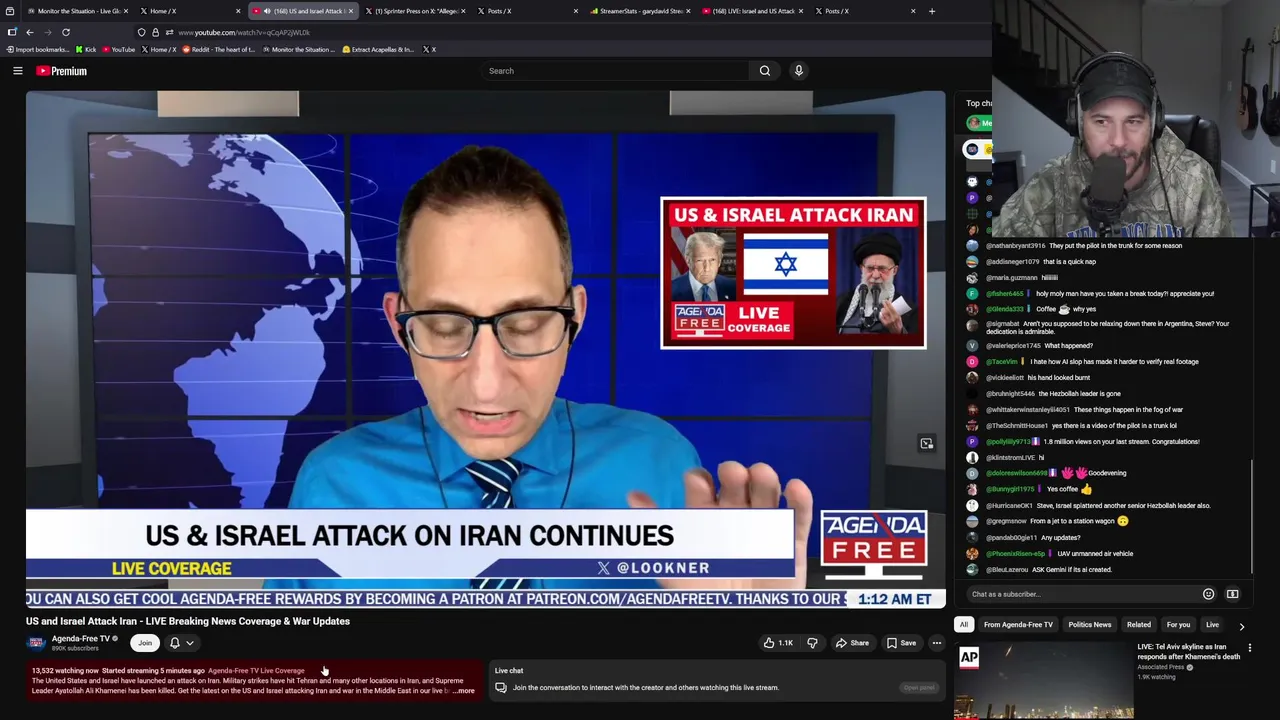Click the browser forward arrow

tap(48, 32)
